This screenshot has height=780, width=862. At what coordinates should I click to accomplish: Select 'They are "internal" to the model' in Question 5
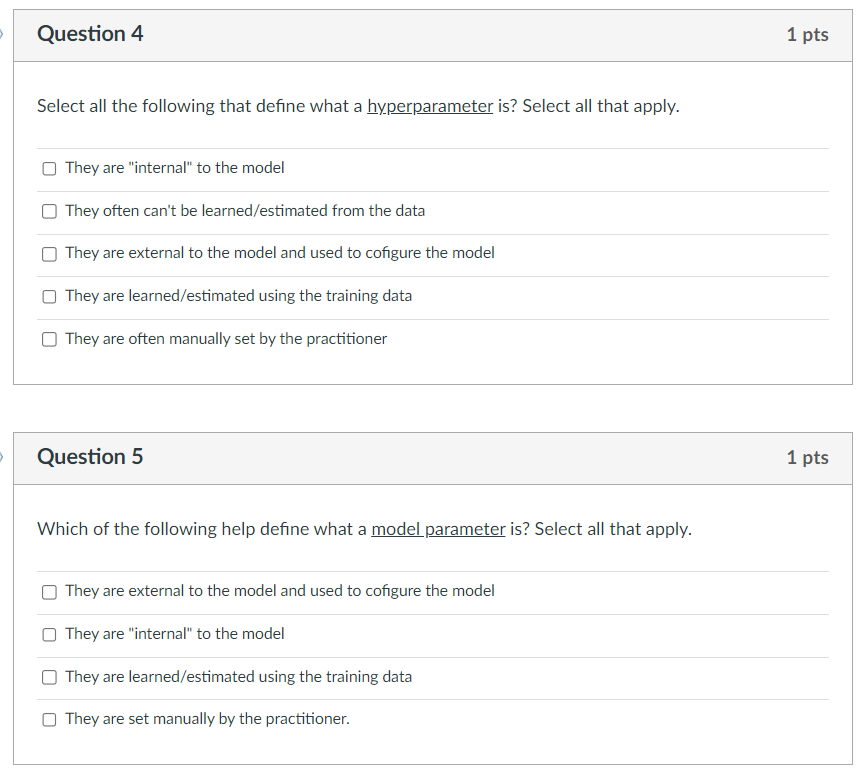coord(49,634)
